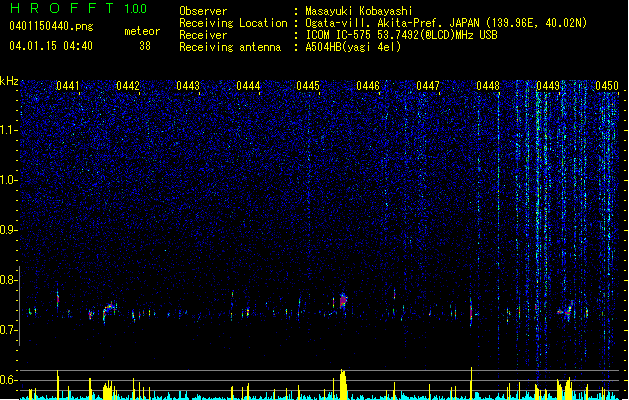The width and height of the screenshot is (629, 400).
Task: Select the file name 0401150440.png
Action: [x=51, y=26]
